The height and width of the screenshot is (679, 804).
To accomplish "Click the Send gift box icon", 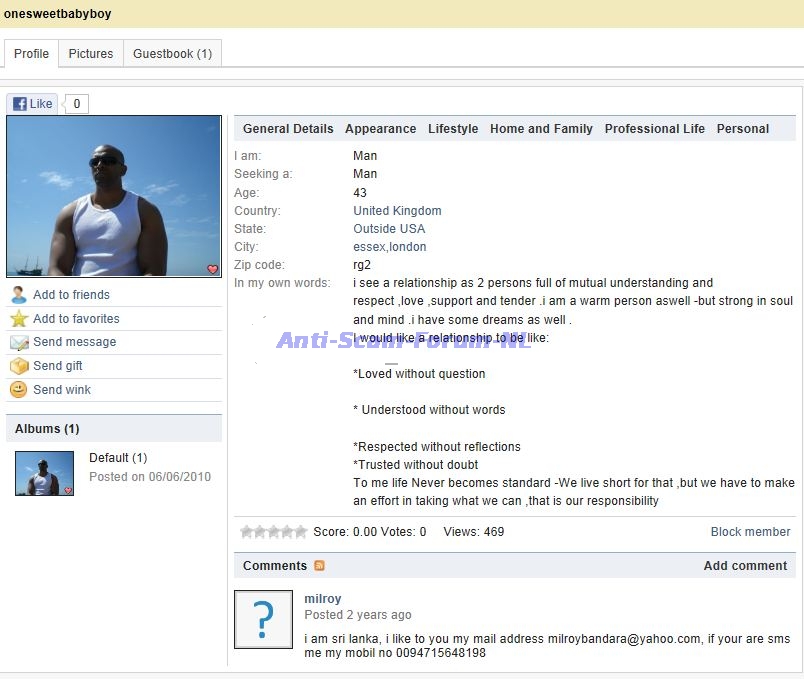I will click(x=18, y=366).
